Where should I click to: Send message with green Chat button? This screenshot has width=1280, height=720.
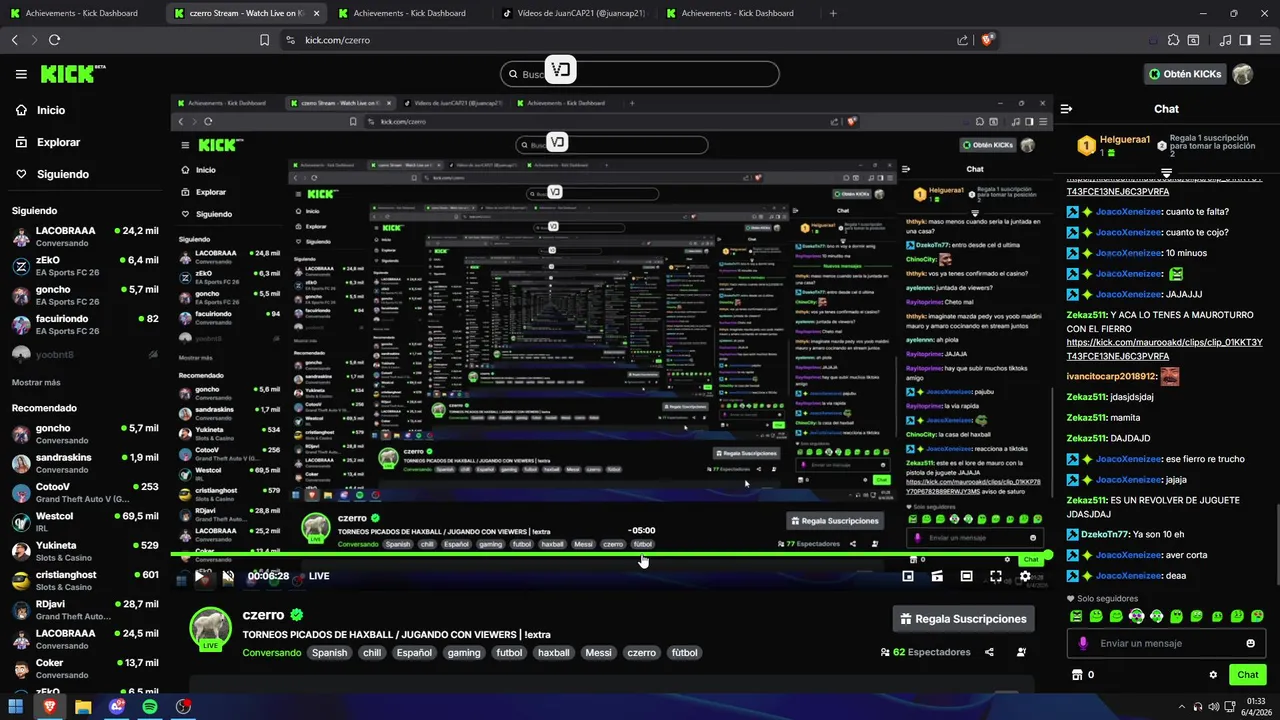(1247, 675)
